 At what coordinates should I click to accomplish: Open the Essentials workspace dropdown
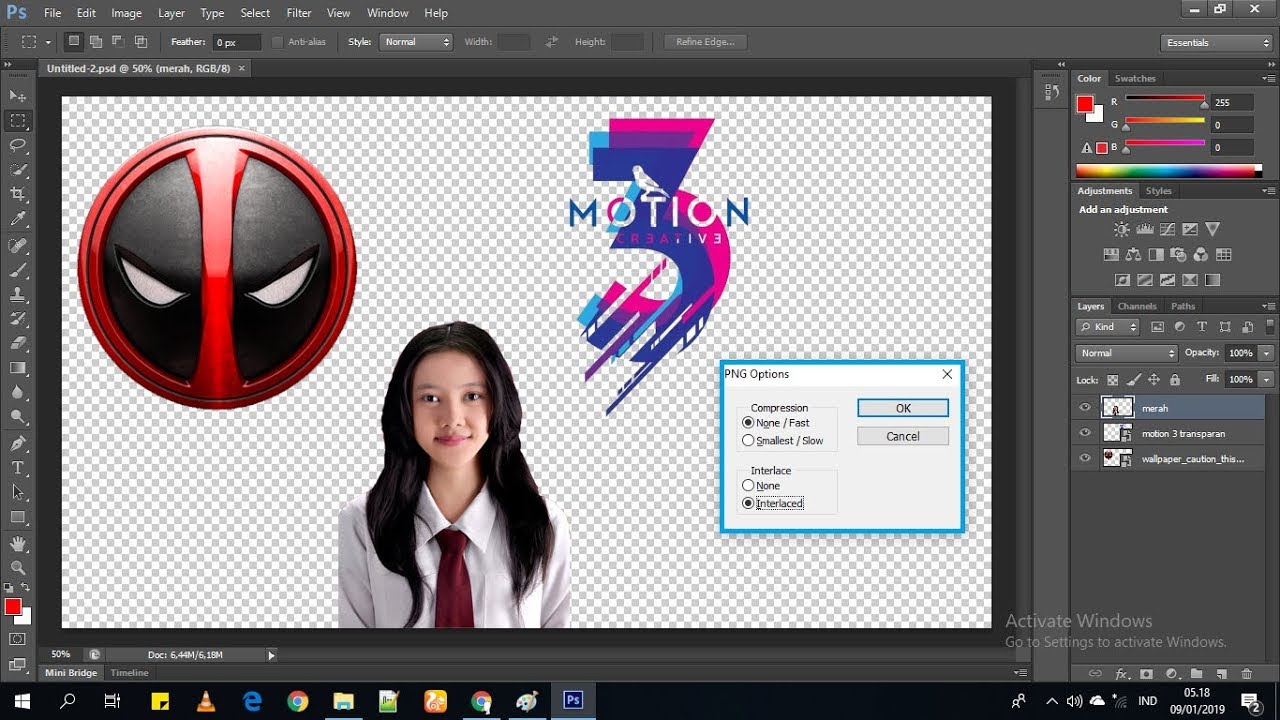point(1216,43)
